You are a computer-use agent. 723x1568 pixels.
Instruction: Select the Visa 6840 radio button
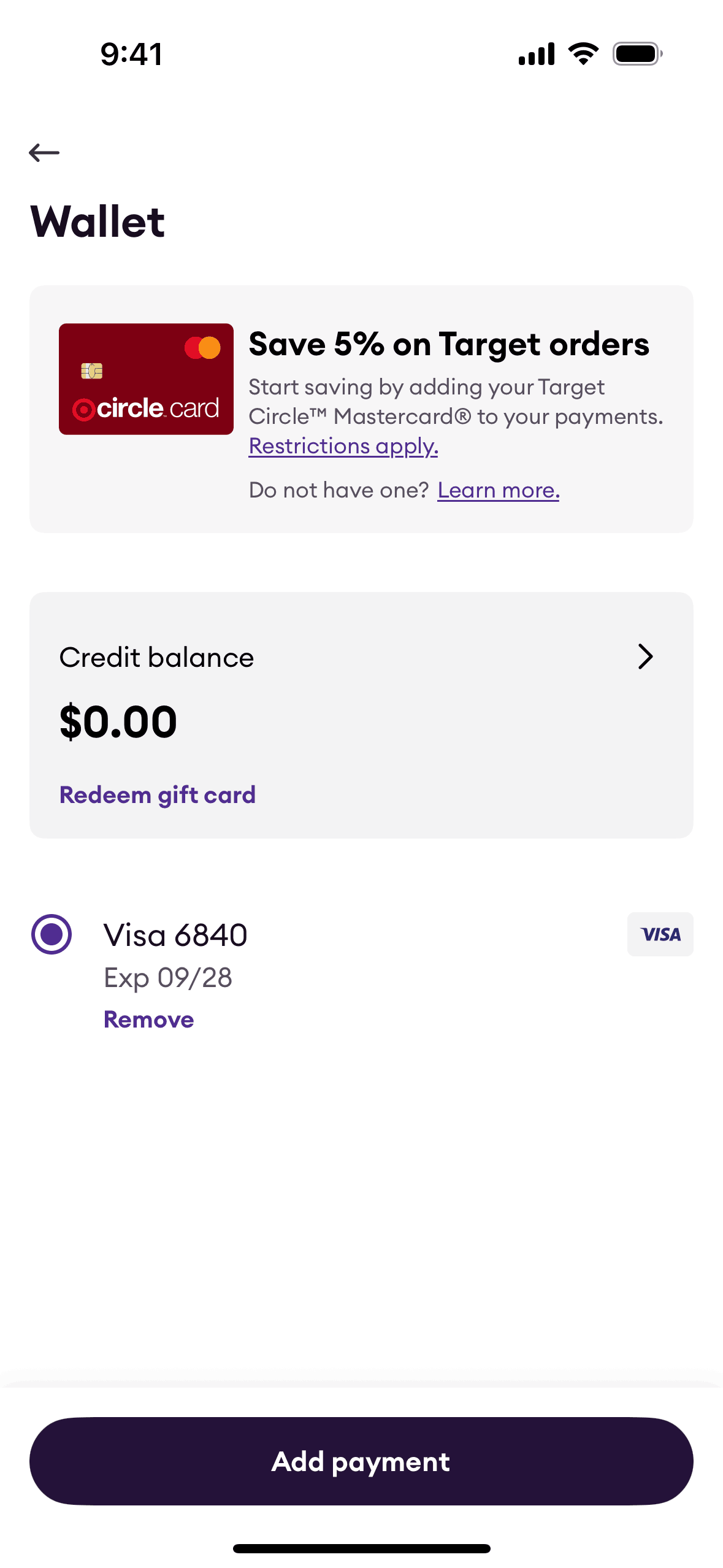pos(52,934)
